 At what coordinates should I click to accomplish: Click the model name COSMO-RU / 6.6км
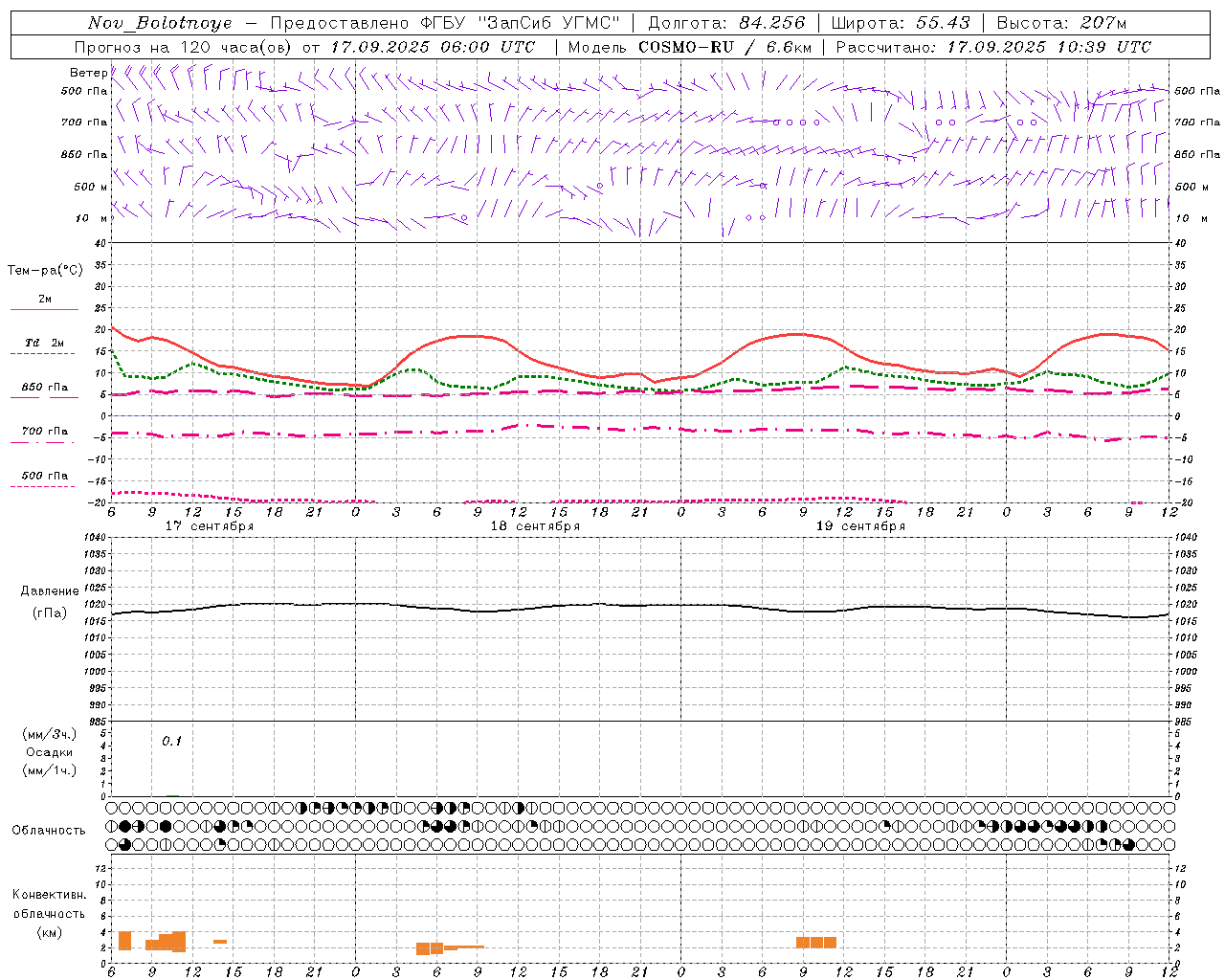point(724,47)
